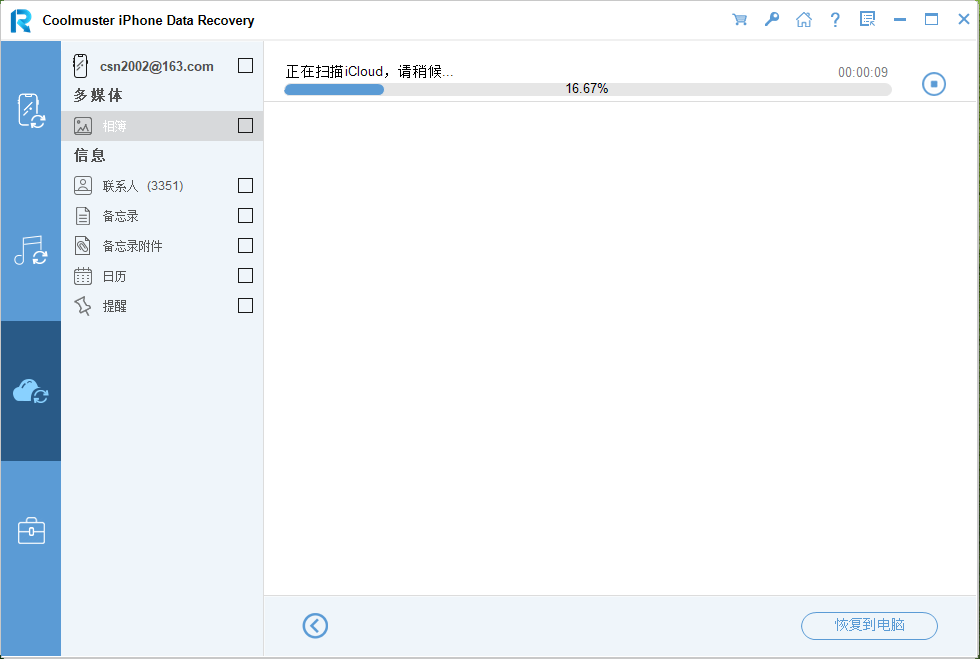Click the 恢复到电脑 recover button

point(869,625)
